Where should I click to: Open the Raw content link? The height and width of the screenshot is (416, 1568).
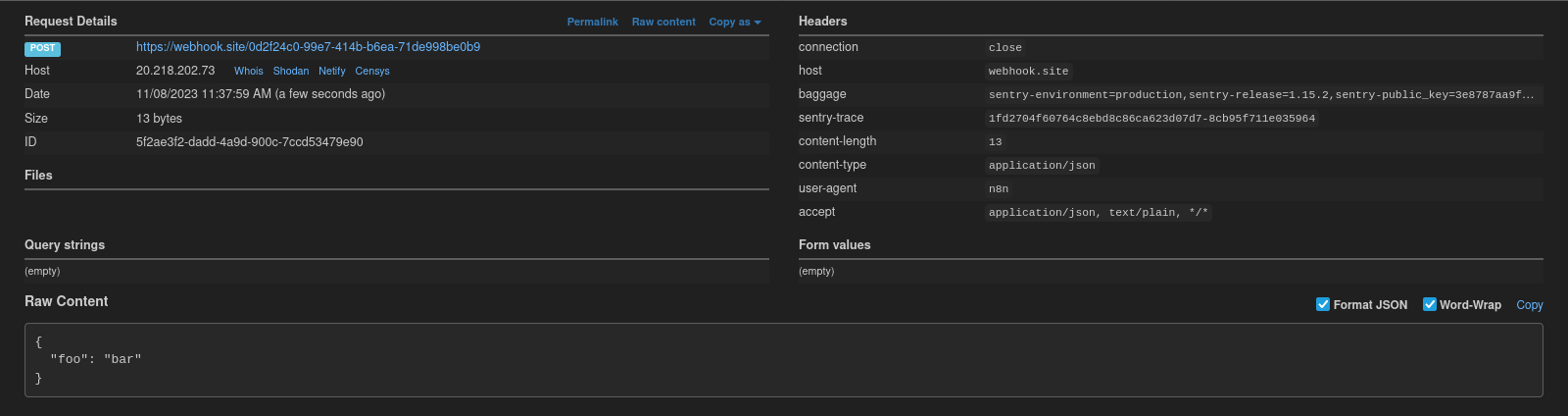click(x=663, y=22)
